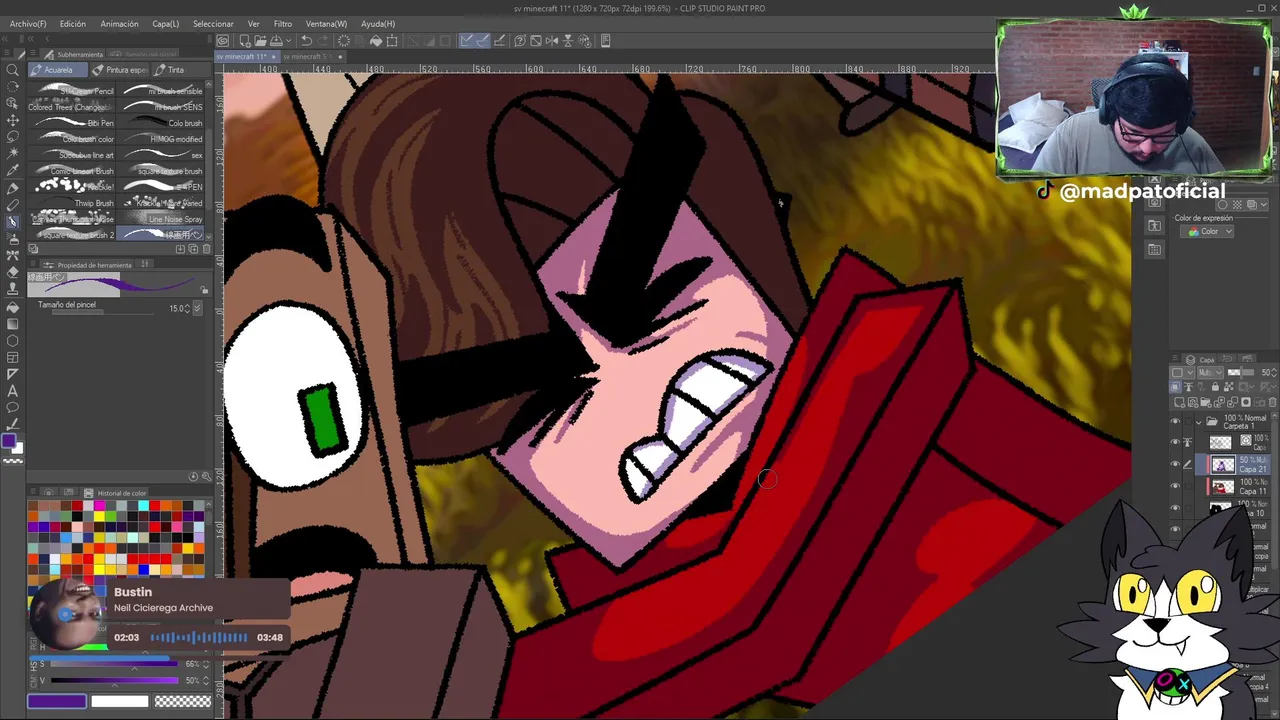Image resolution: width=1280 pixels, height=720 pixels.
Task: Select the Brush tool in toolbar
Action: pos(13,222)
